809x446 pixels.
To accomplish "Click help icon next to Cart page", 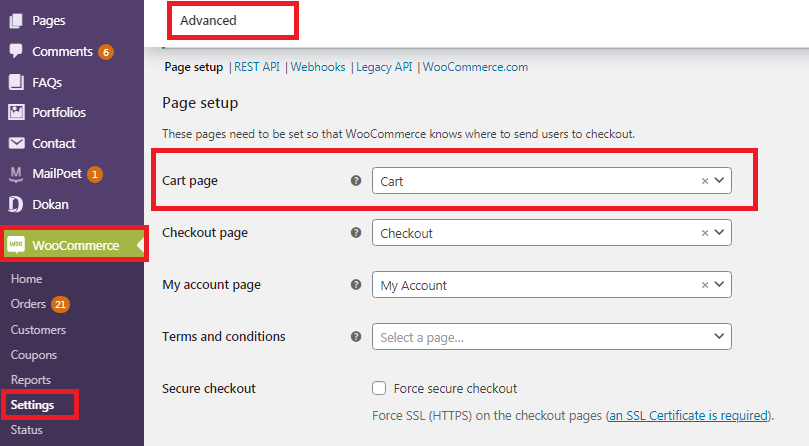I will pyautogui.click(x=356, y=181).
